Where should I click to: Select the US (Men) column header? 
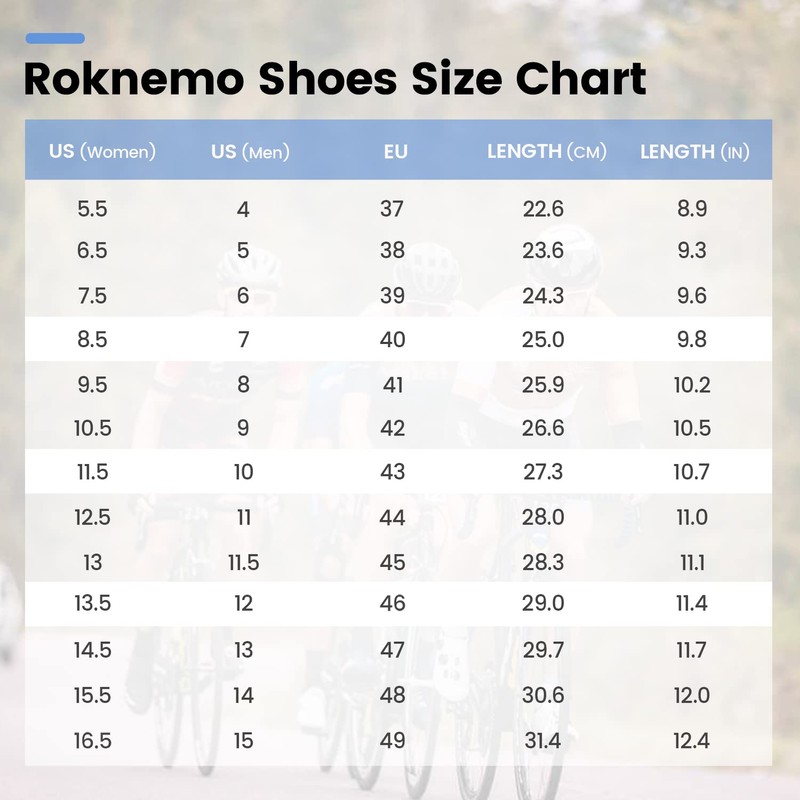tap(250, 152)
